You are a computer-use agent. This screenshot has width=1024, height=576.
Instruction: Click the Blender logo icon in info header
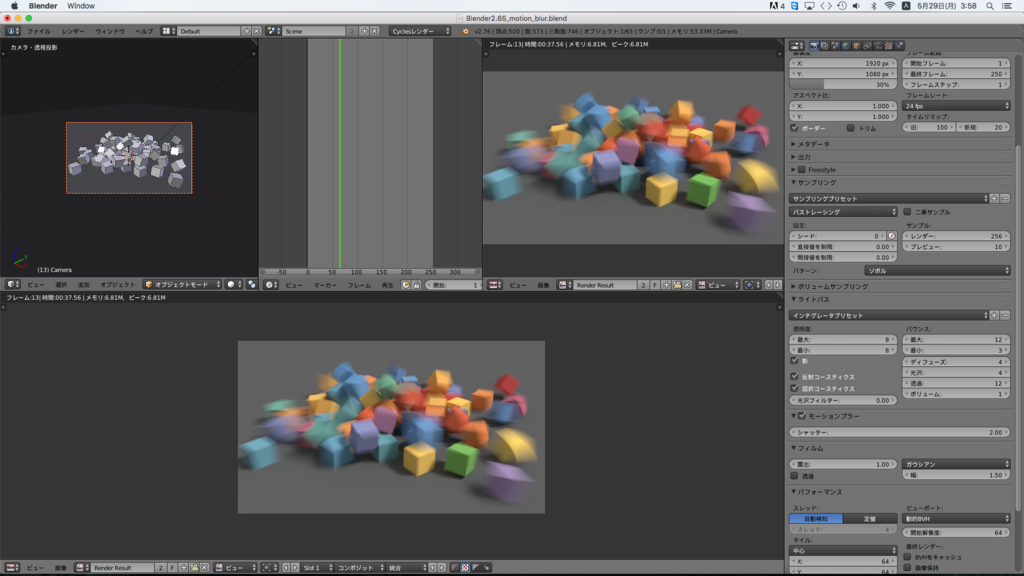465,31
